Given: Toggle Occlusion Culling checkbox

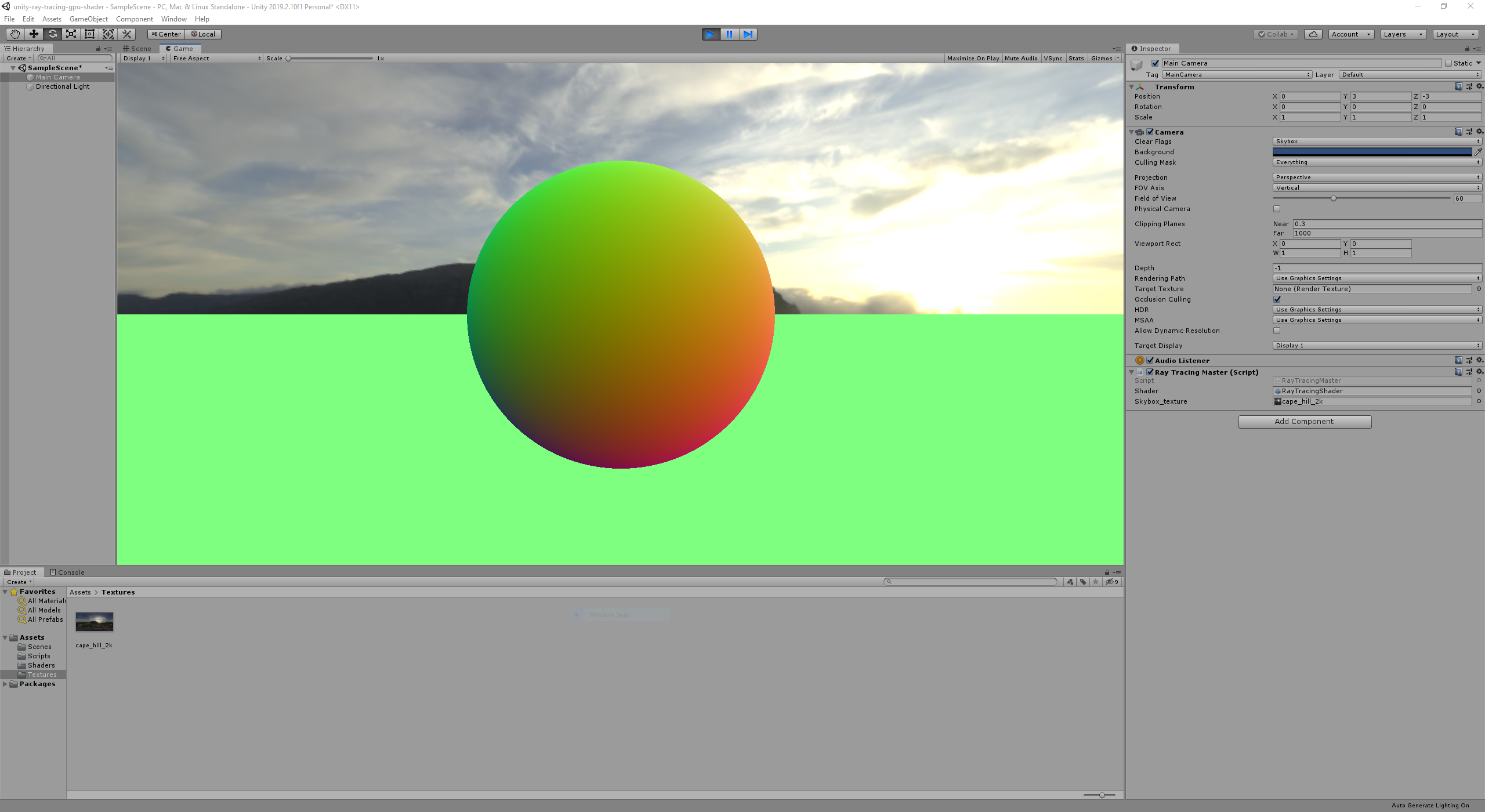Looking at the screenshot, I should [x=1277, y=299].
